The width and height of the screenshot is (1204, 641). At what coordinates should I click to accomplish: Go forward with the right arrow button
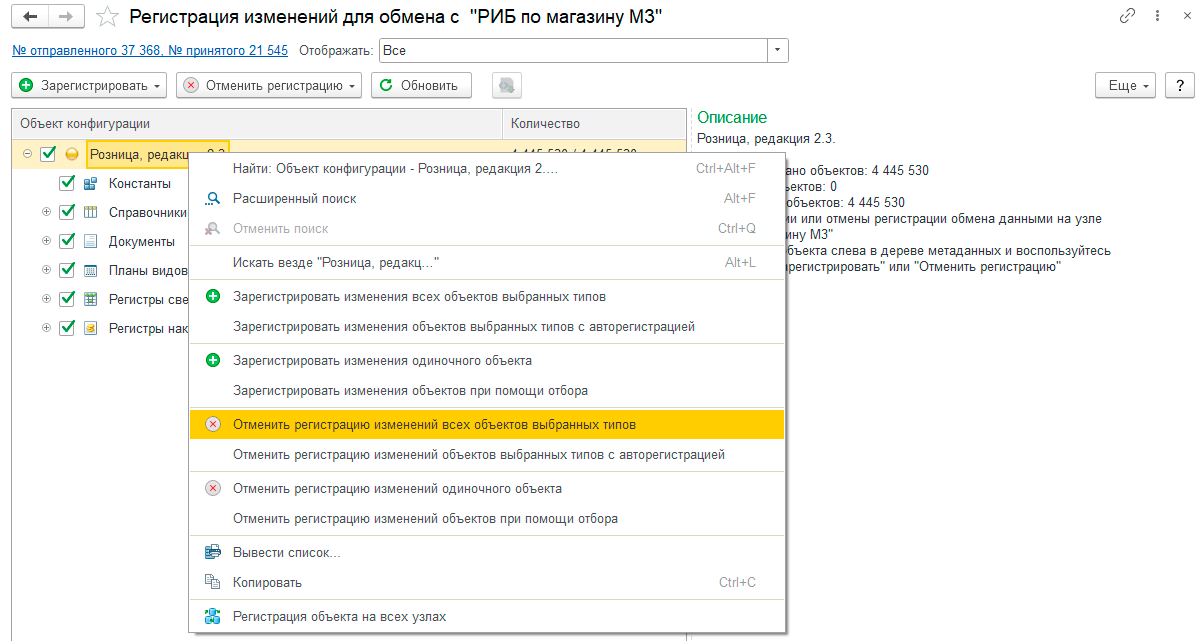(x=67, y=16)
